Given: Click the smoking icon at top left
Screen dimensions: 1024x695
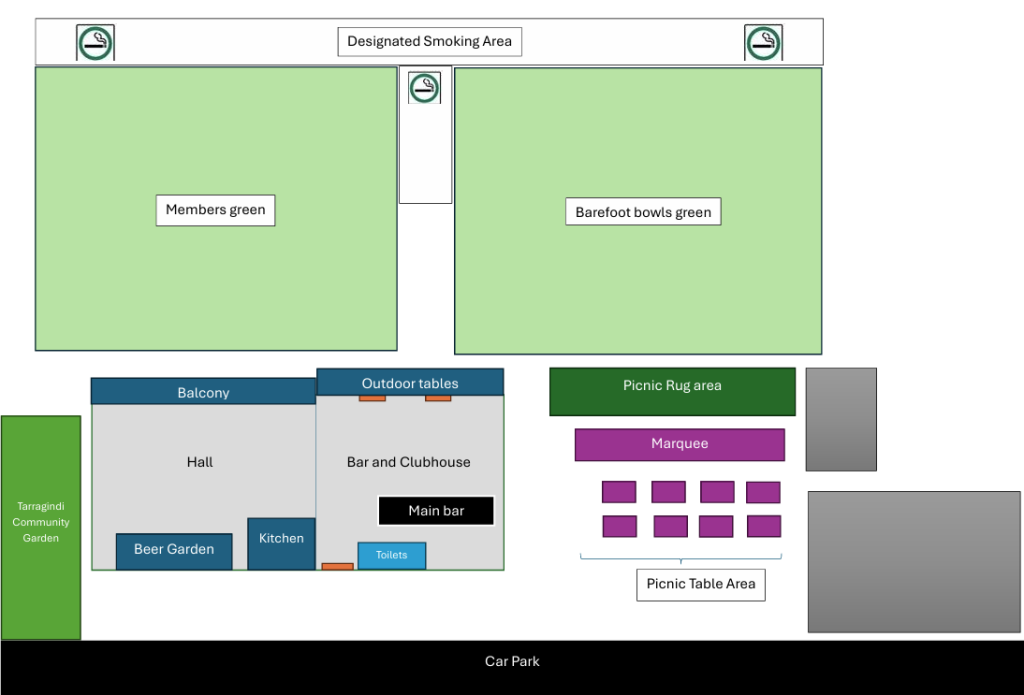Looking at the screenshot, I should [95, 43].
